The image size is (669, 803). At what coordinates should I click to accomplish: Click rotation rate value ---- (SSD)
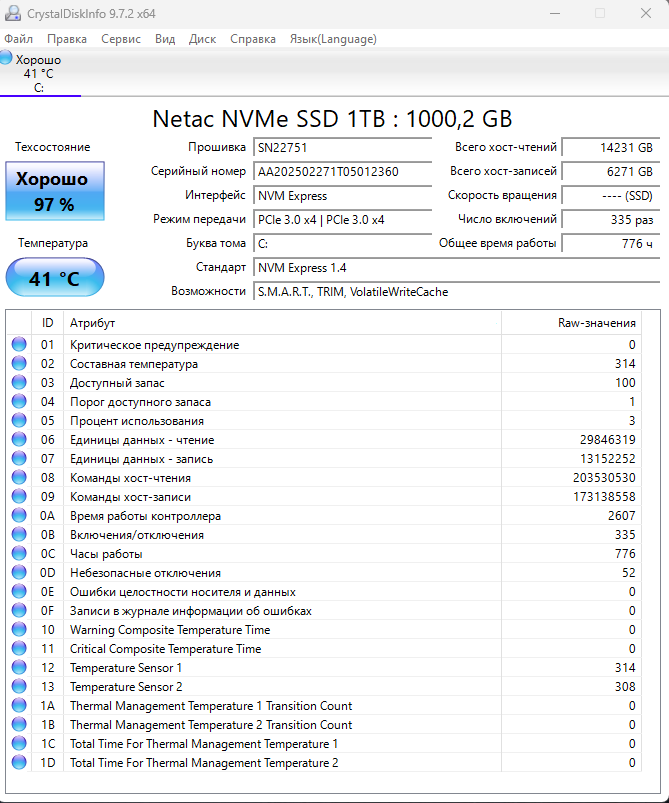(611, 196)
